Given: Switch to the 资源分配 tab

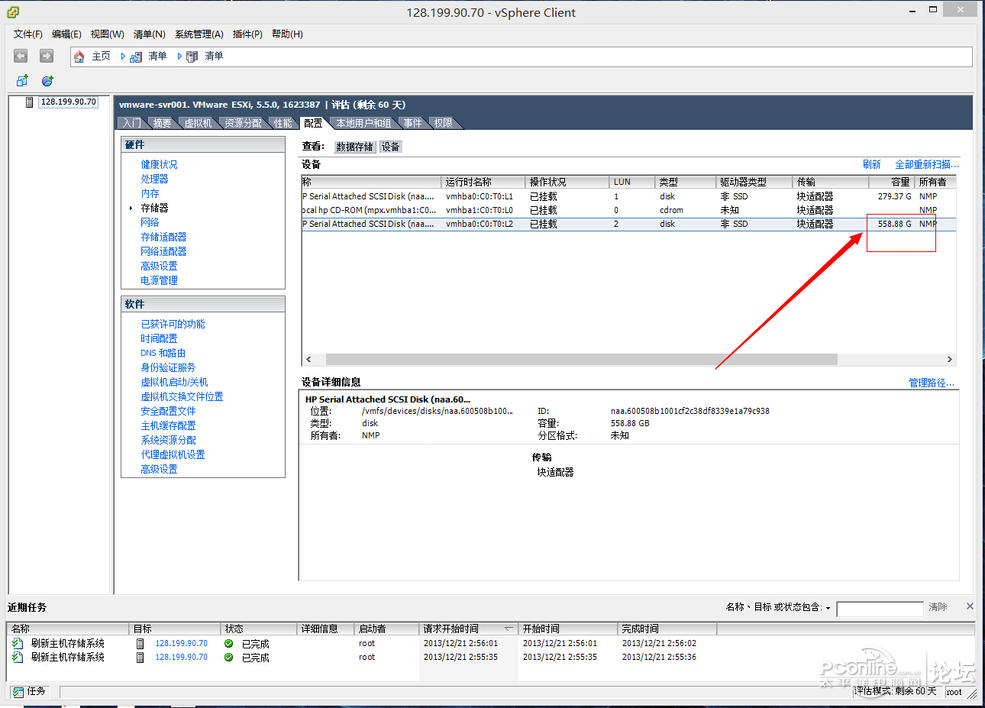Looking at the screenshot, I should click(x=243, y=123).
